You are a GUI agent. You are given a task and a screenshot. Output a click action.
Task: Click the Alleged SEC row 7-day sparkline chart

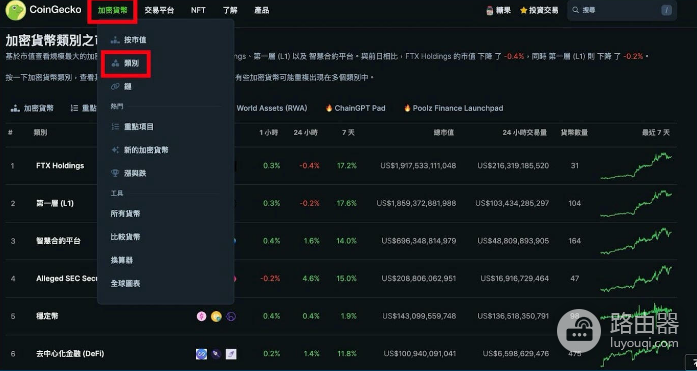click(636, 279)
